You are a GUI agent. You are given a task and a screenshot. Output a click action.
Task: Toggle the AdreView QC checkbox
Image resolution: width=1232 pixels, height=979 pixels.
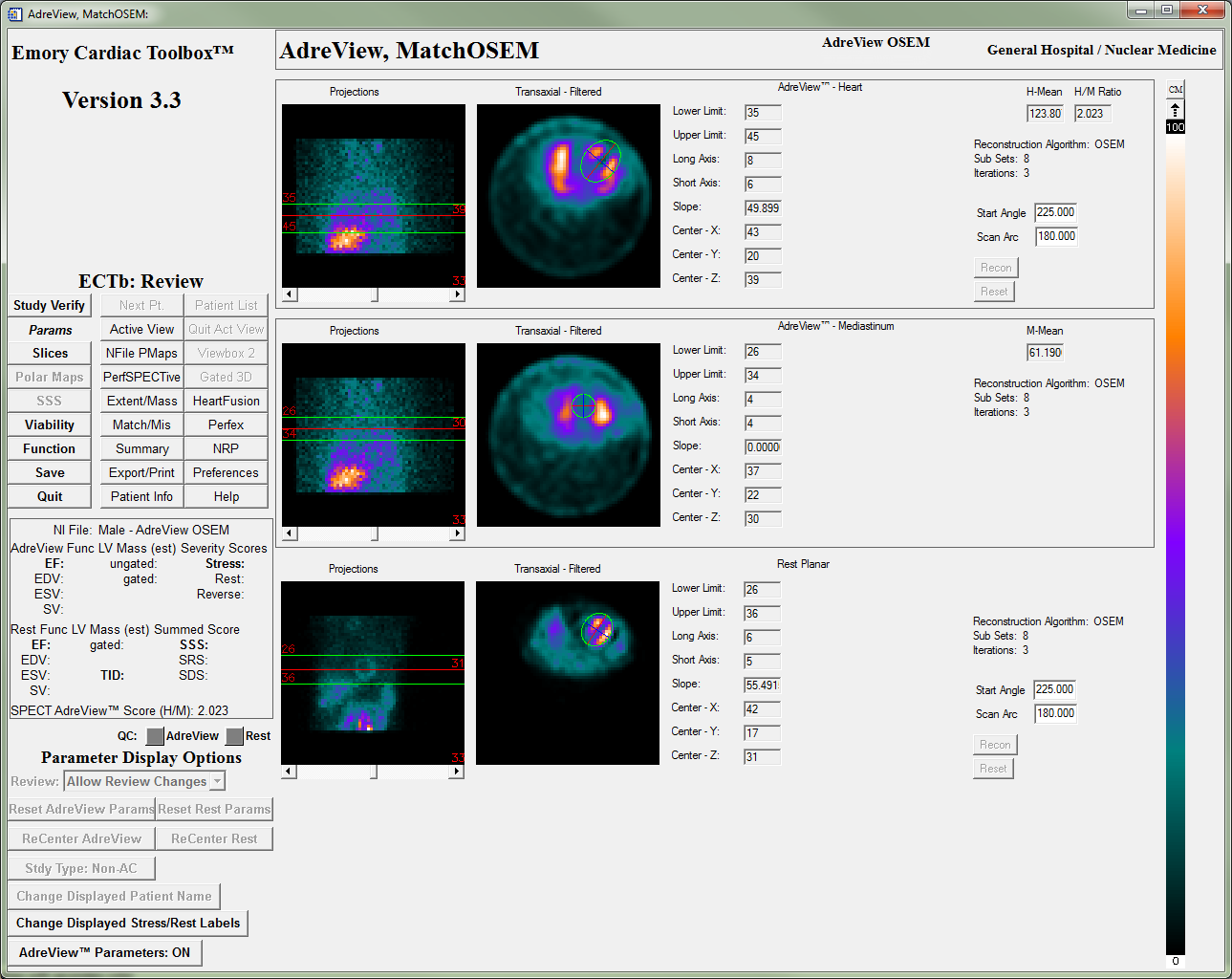coord(155,736)
